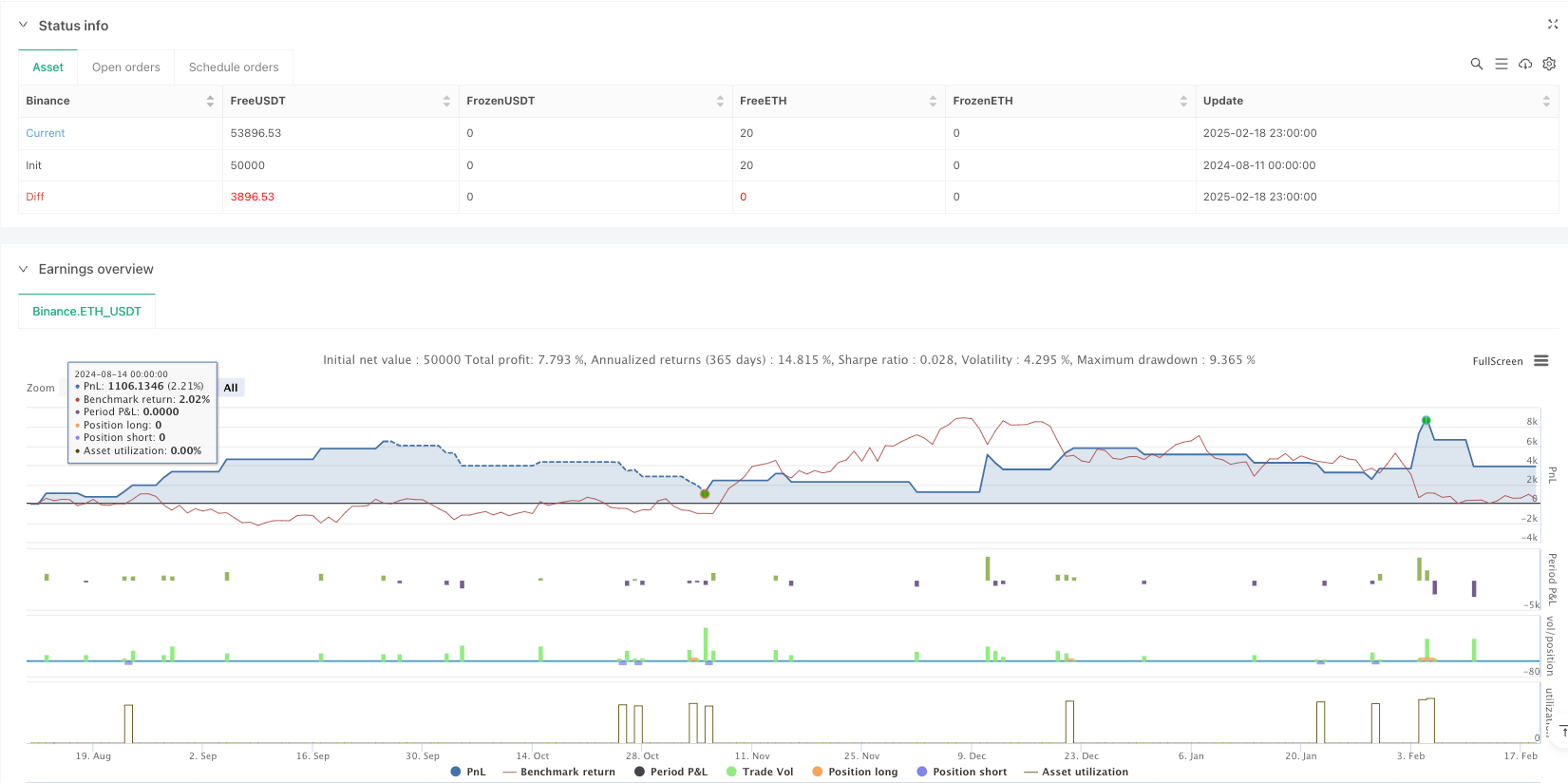1568x783 pixels.
Task: Click the FullScreen chart button
Action: tap(1497, 361)
